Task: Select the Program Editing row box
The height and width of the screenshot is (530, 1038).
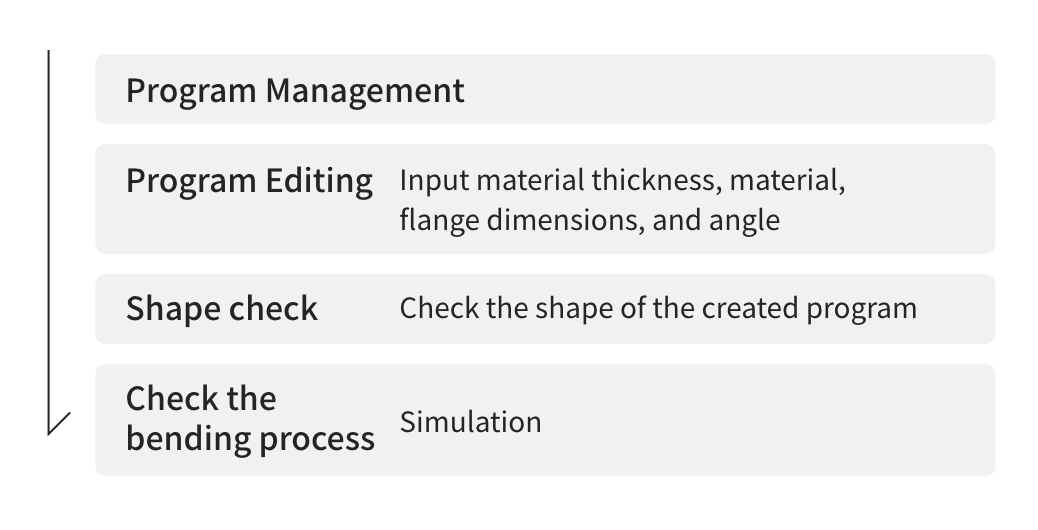Action: pos(545,199)
